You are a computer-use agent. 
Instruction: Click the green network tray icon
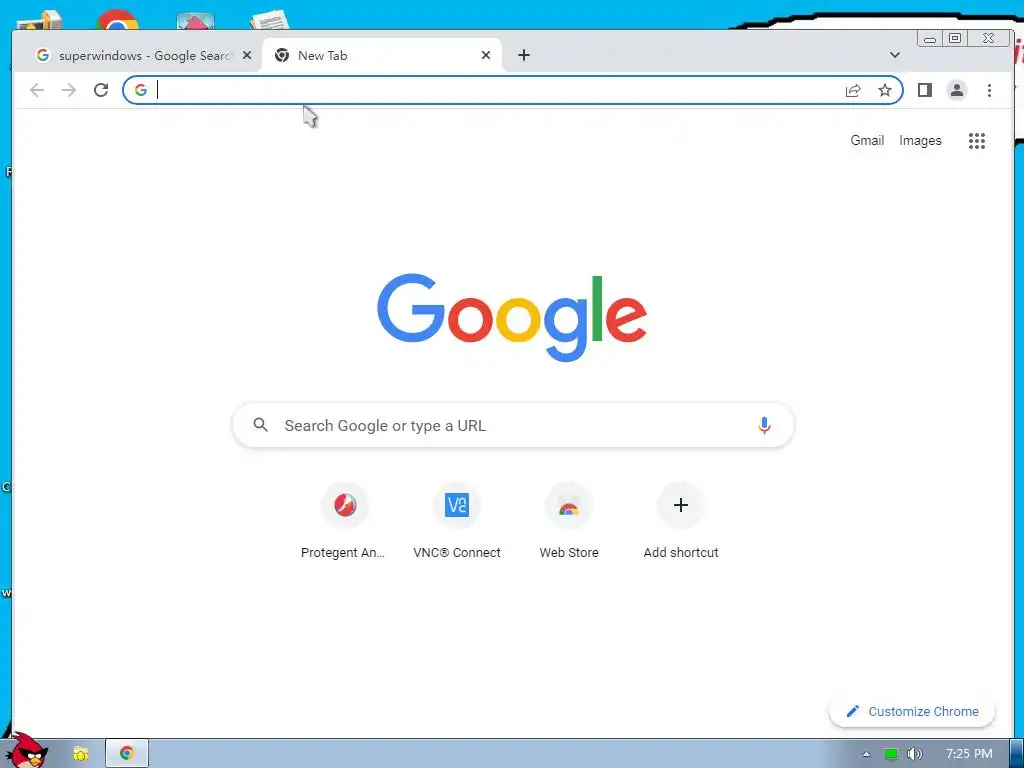pos(891,754)
